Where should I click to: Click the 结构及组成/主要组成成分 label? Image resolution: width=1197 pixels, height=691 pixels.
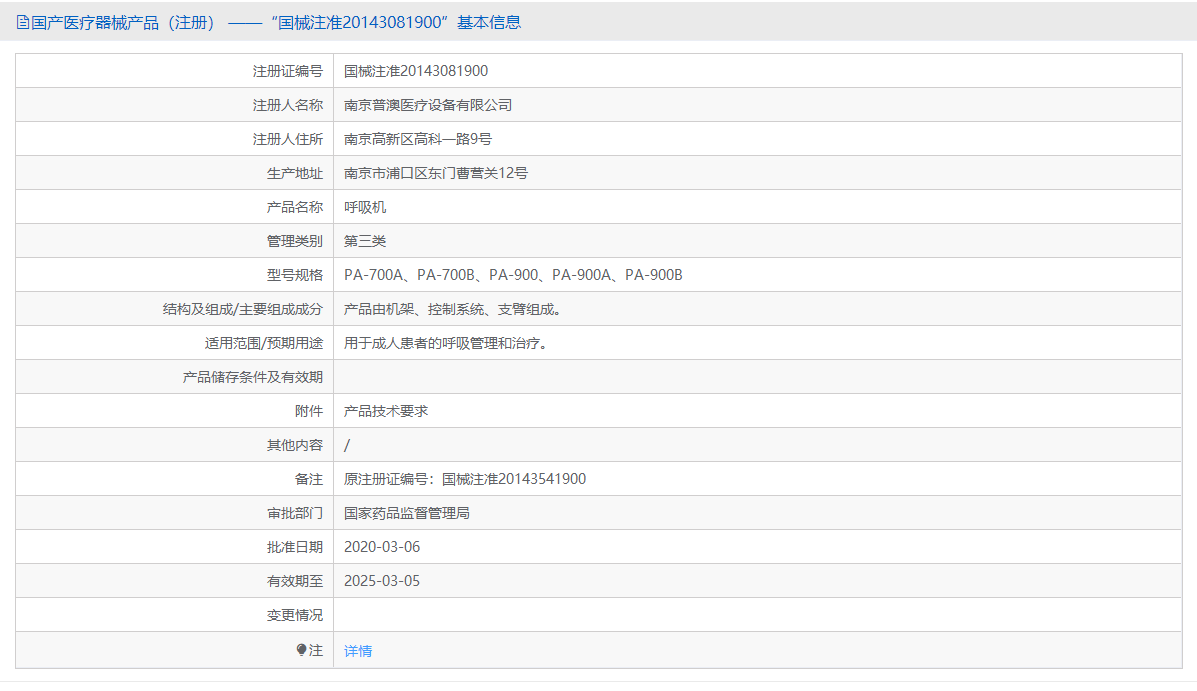(243, 309)
